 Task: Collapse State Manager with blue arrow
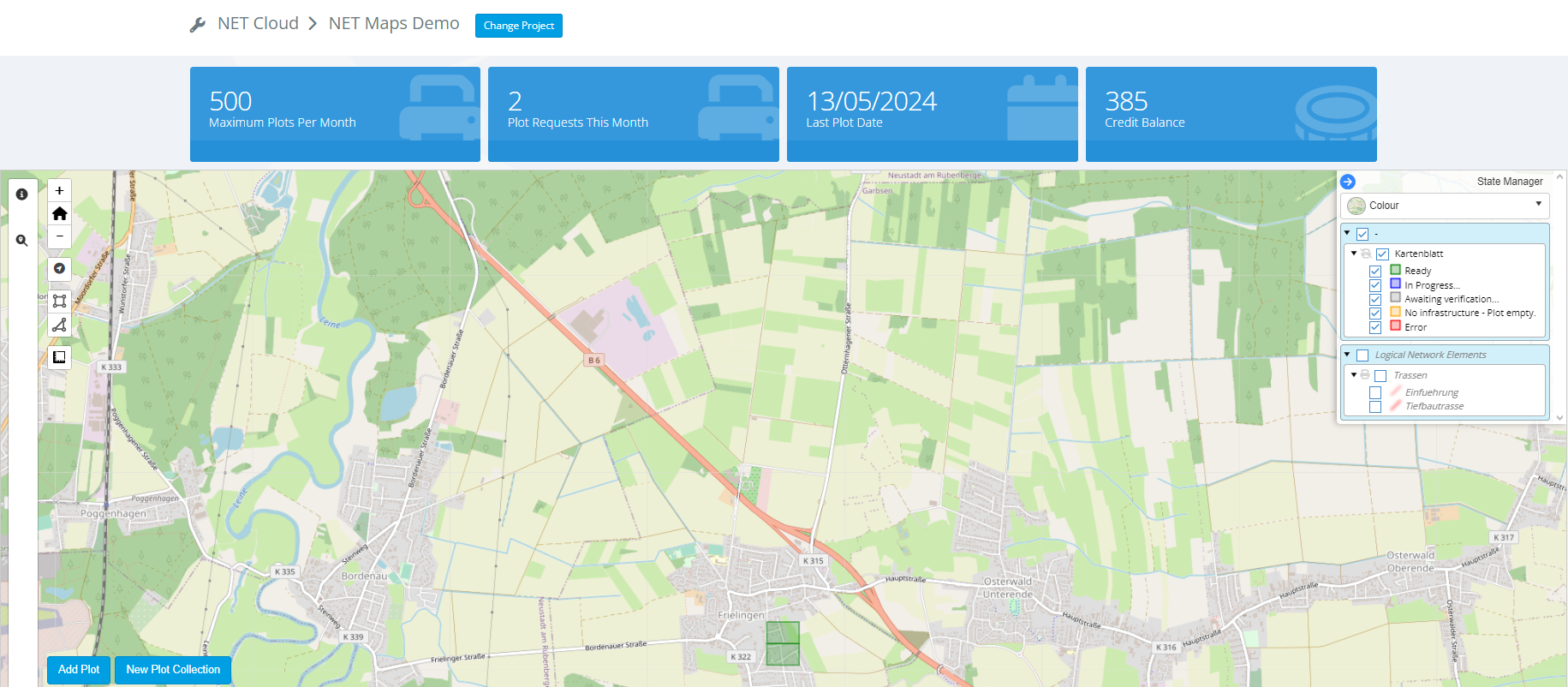click(x=1348, y=182)
